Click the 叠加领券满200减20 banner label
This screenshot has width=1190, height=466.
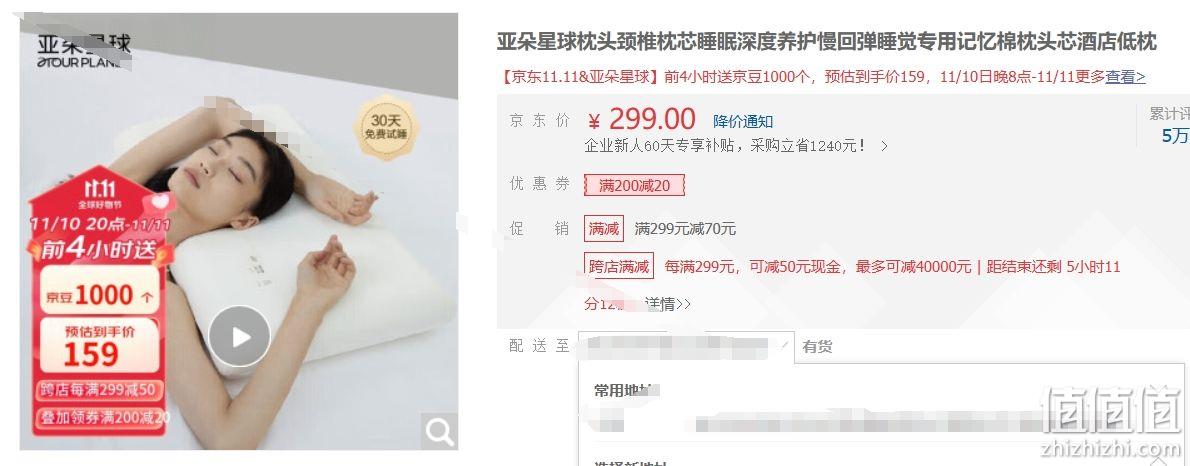[x=101, y=417]
